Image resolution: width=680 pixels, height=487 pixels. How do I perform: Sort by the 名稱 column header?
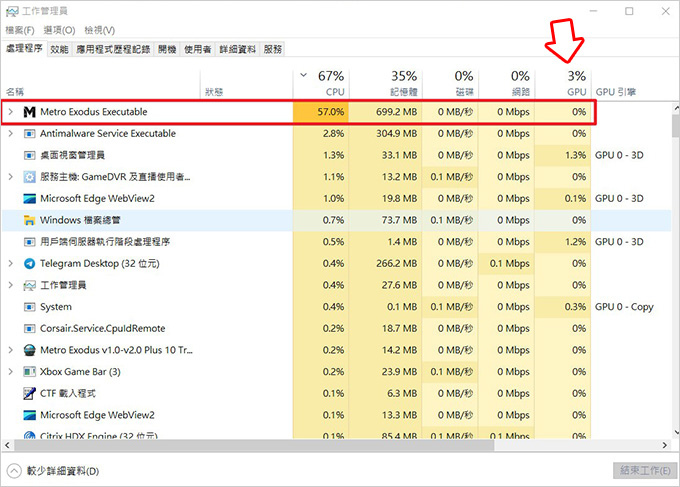[101, 84]
